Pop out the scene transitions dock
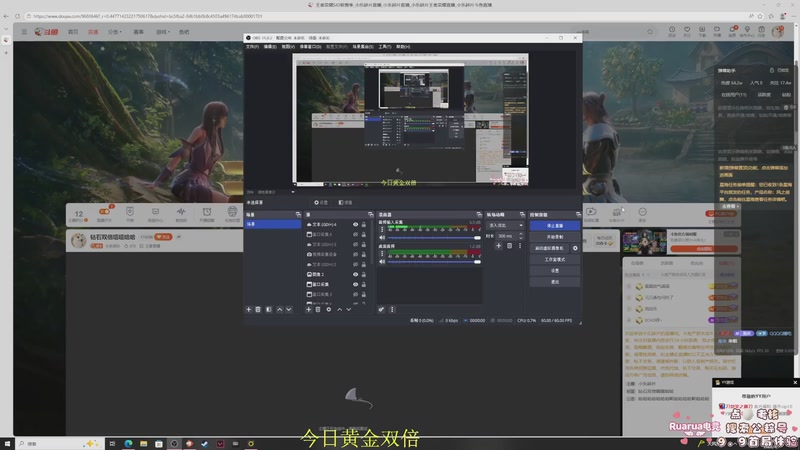 pos(522,215)
